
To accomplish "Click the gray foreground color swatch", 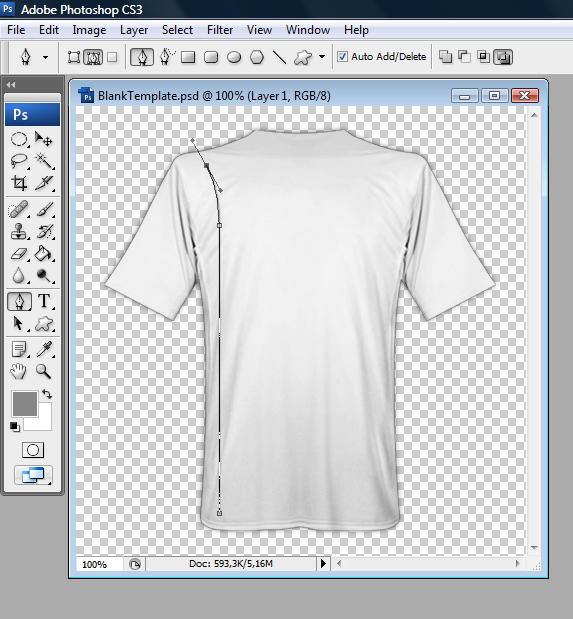I will (25, 403).
